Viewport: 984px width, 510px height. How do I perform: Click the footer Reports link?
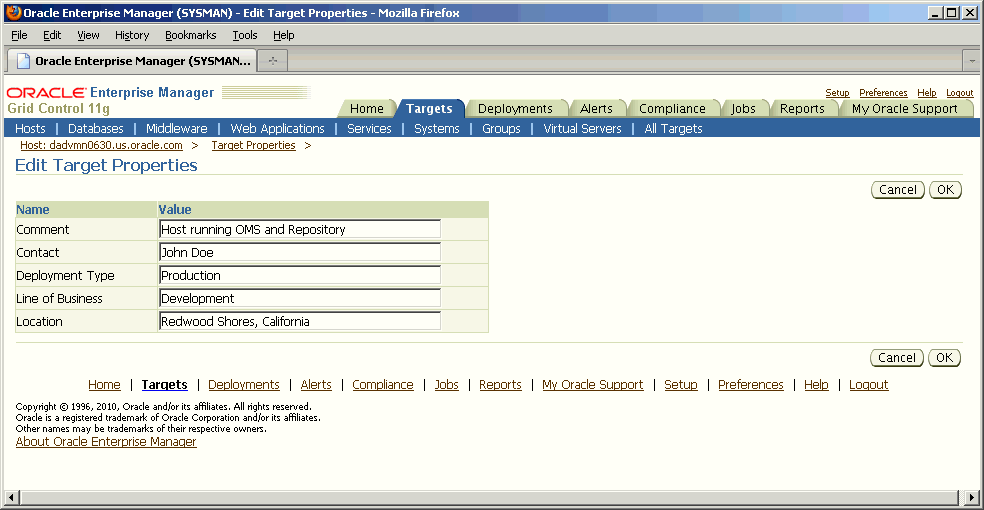(500, 385)
